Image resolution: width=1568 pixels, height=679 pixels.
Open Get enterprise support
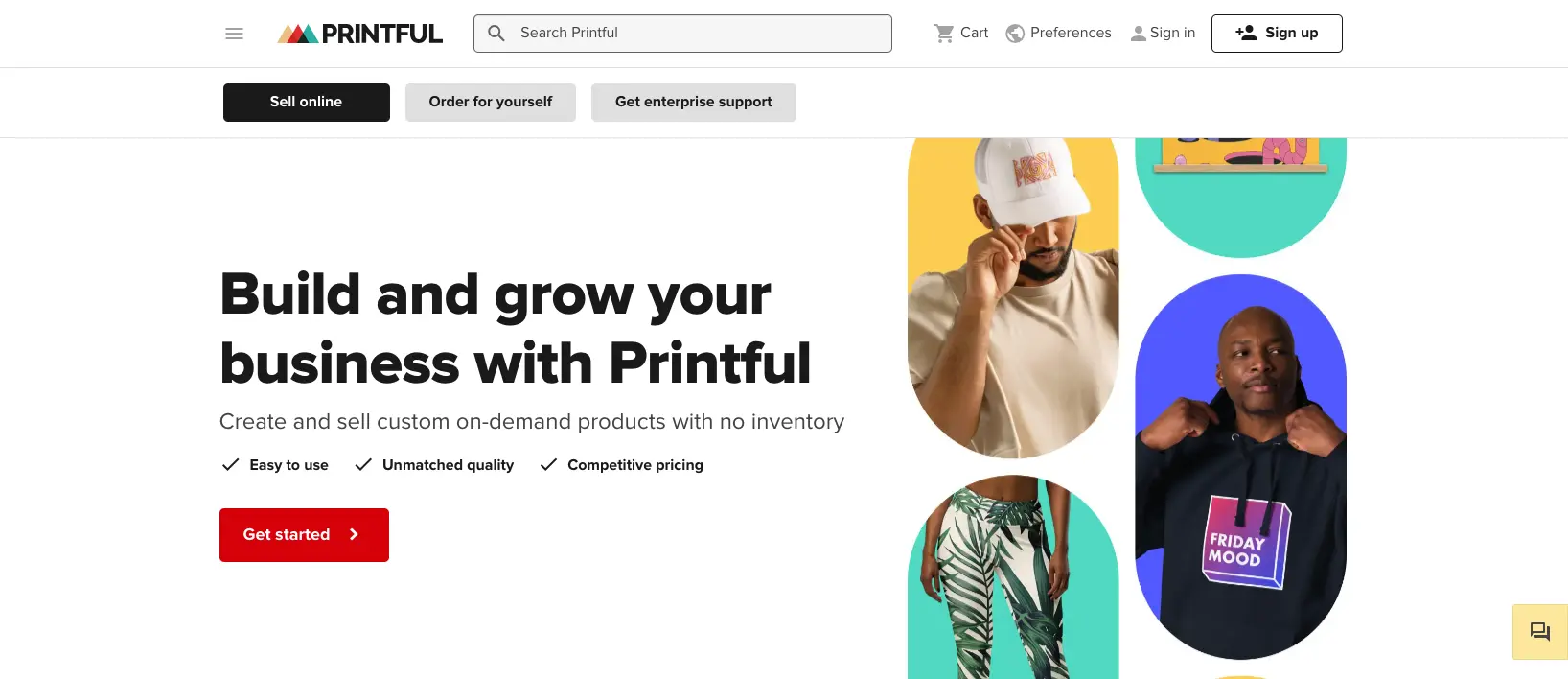693,102
